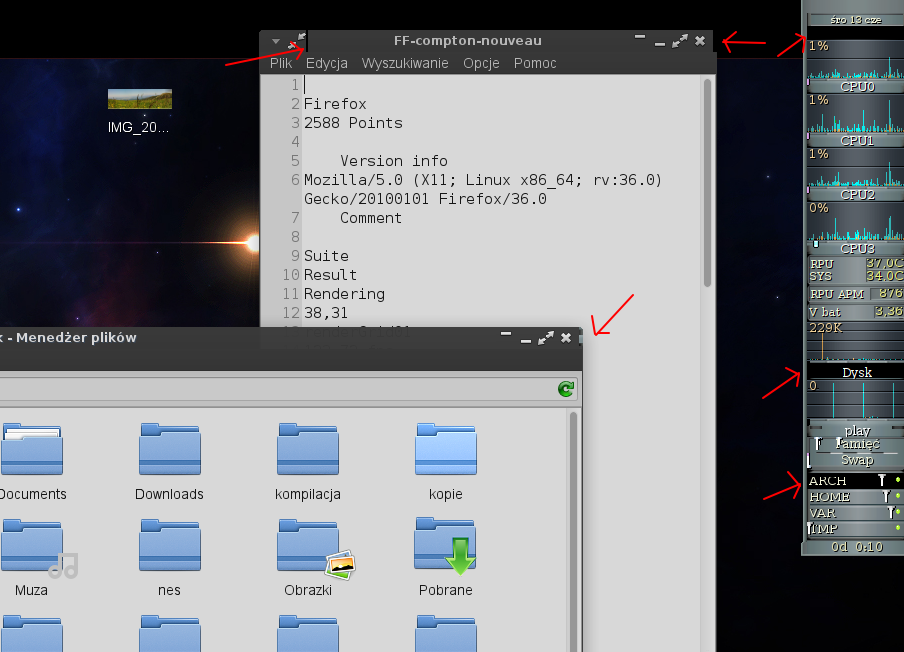Open the Pomoc menu

[535, 63]
